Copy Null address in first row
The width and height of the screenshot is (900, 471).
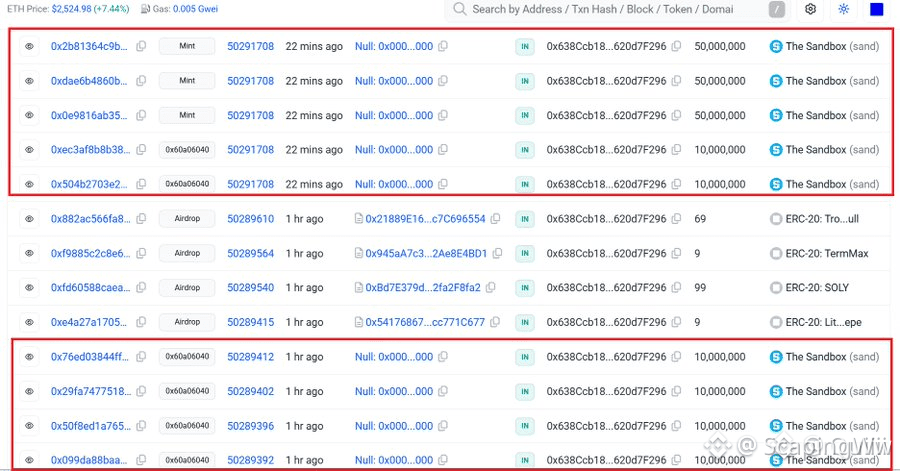click(x=443, y=46)
